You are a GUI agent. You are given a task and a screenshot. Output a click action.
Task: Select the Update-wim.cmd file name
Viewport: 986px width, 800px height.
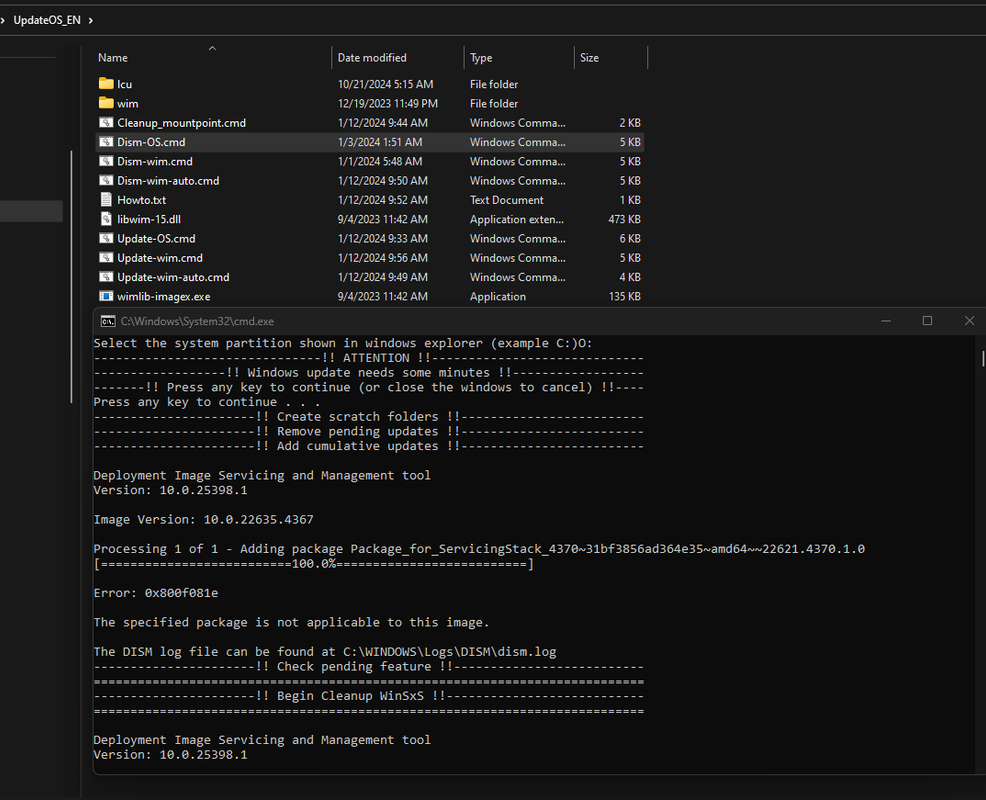[x=160, y=258]
